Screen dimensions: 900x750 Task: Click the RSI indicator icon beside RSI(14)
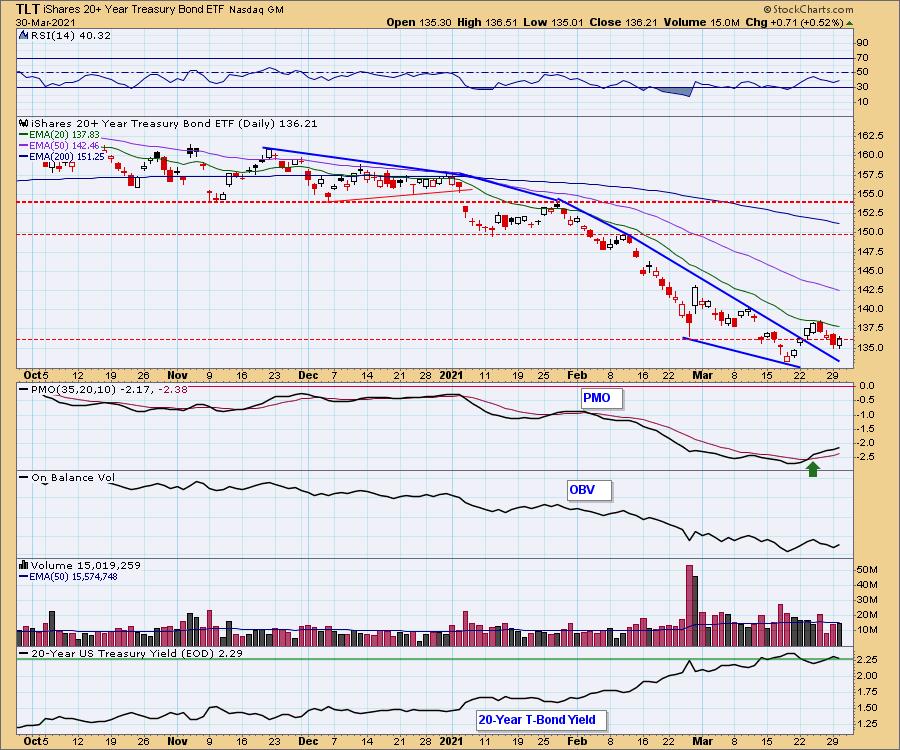point(24,35)
